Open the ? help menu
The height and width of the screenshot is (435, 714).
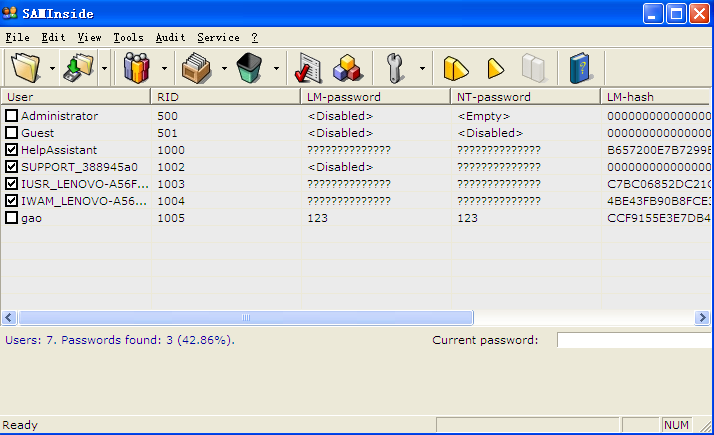pyautogui.click(x=255, y=37)
